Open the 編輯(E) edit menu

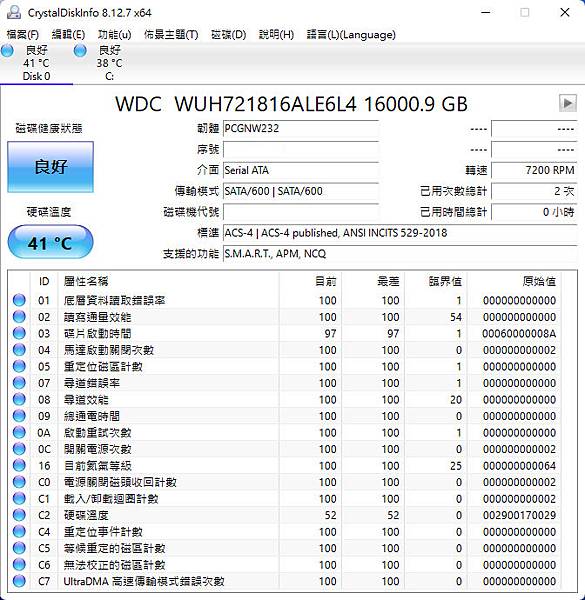coord(68,35)
